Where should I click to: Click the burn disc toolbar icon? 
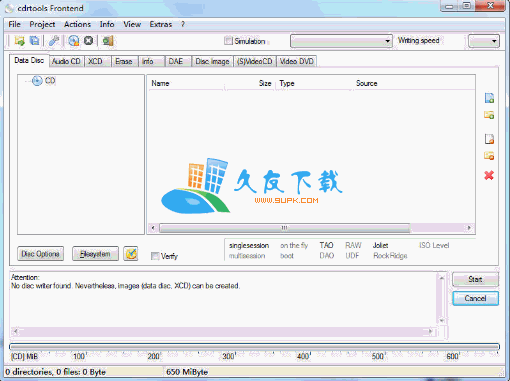pos(73,41)
